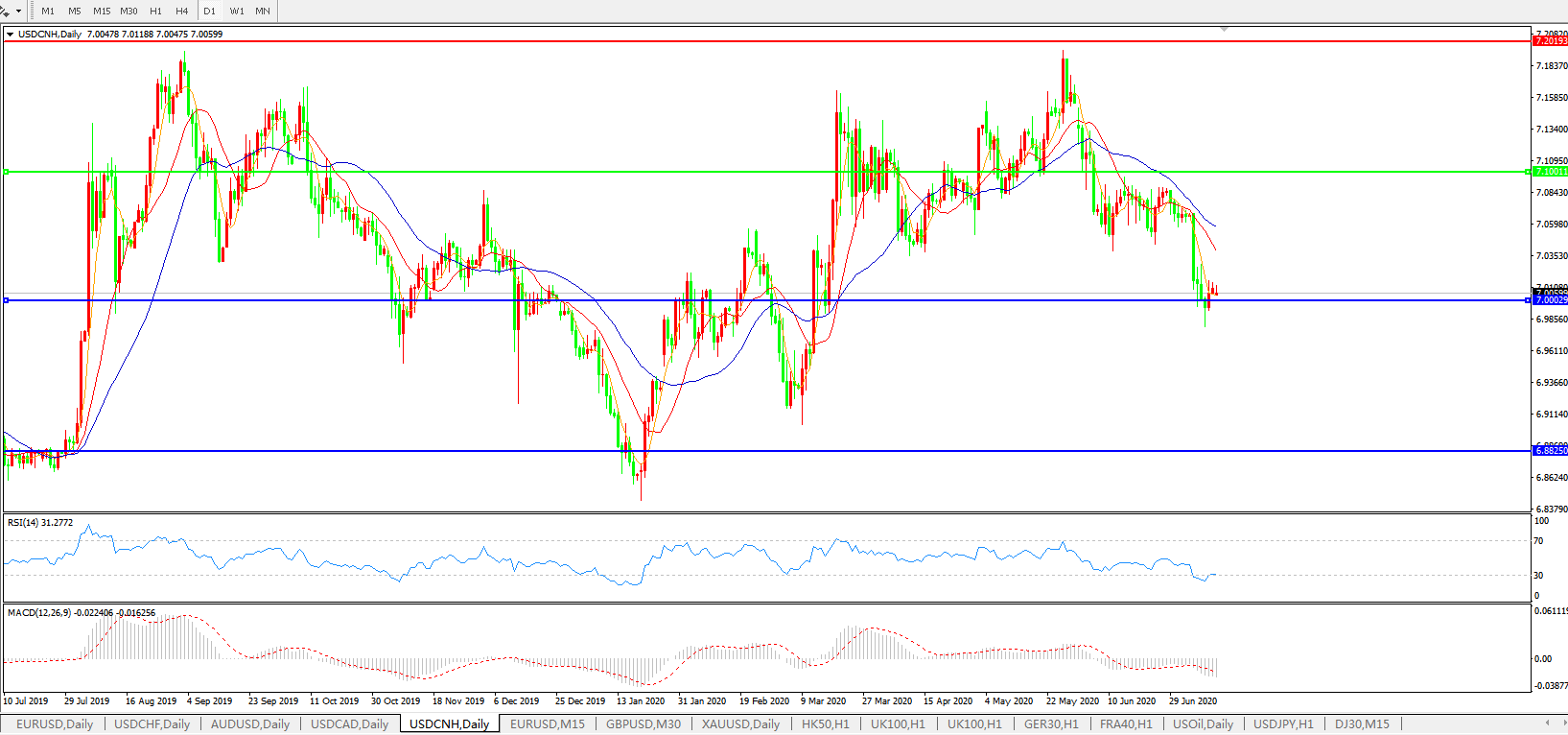Switch to the H4 timeframe
This screenshot has width=1568, height=735.
pyautogui.click(x=182, y=12)
